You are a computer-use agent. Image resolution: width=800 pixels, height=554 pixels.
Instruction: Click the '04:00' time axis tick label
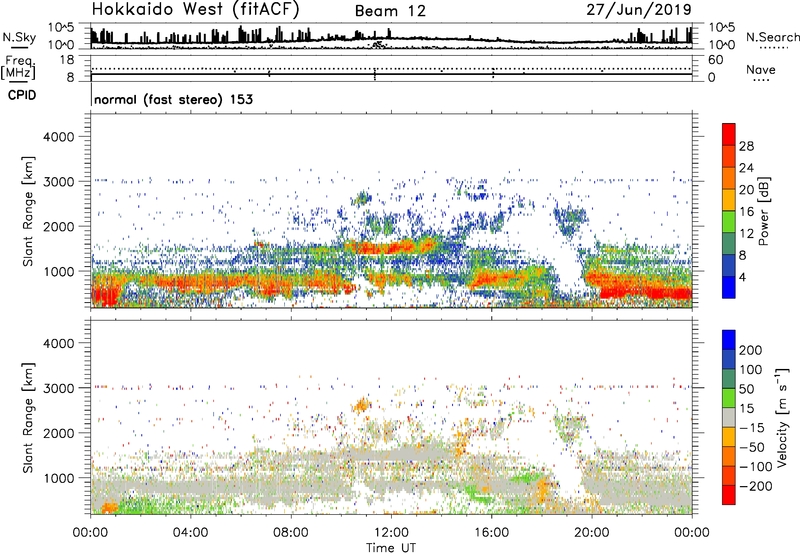pos(190,533)
